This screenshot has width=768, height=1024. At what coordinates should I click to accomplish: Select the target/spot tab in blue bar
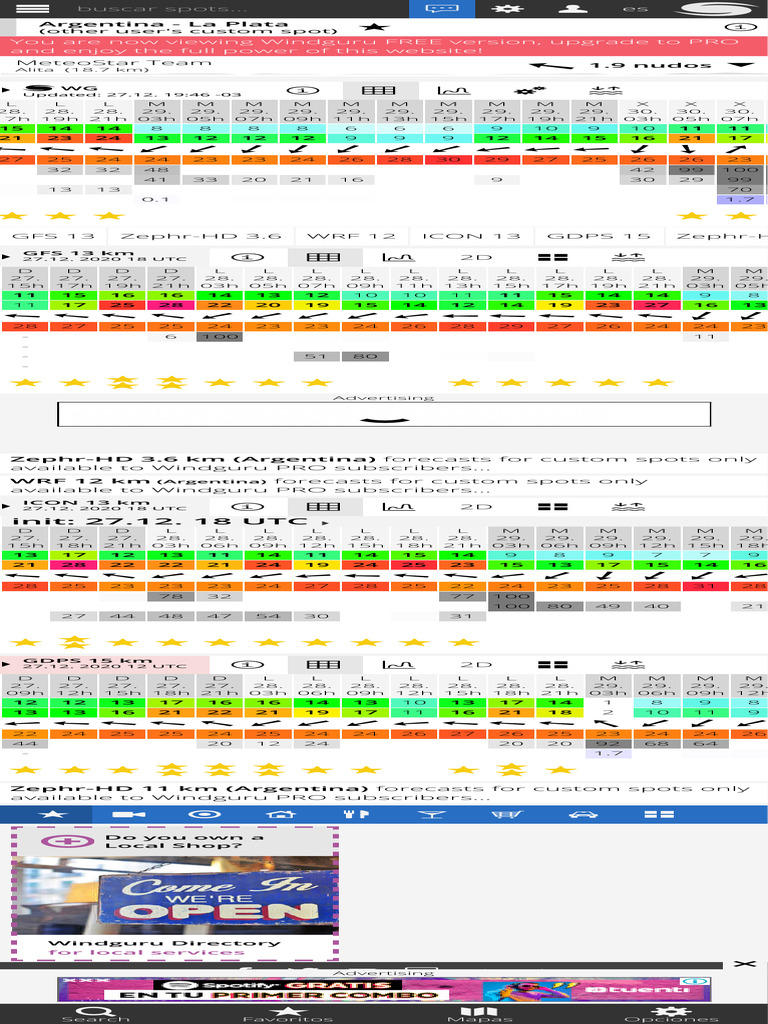click(x=204, y=814)
